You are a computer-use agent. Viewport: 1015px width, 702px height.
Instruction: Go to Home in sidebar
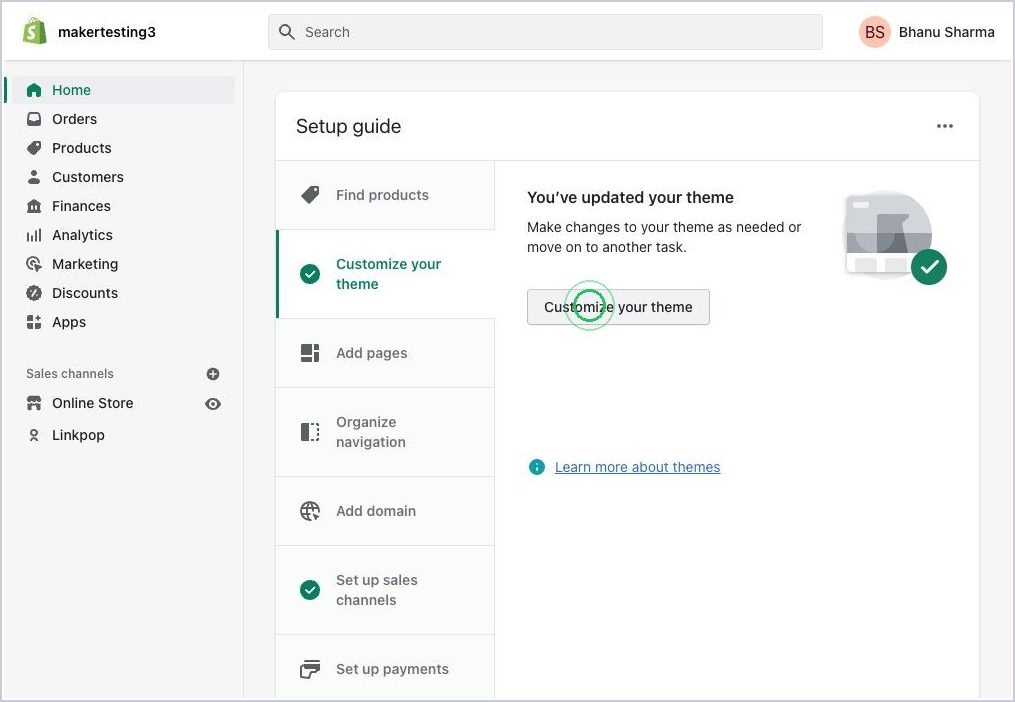123,90
